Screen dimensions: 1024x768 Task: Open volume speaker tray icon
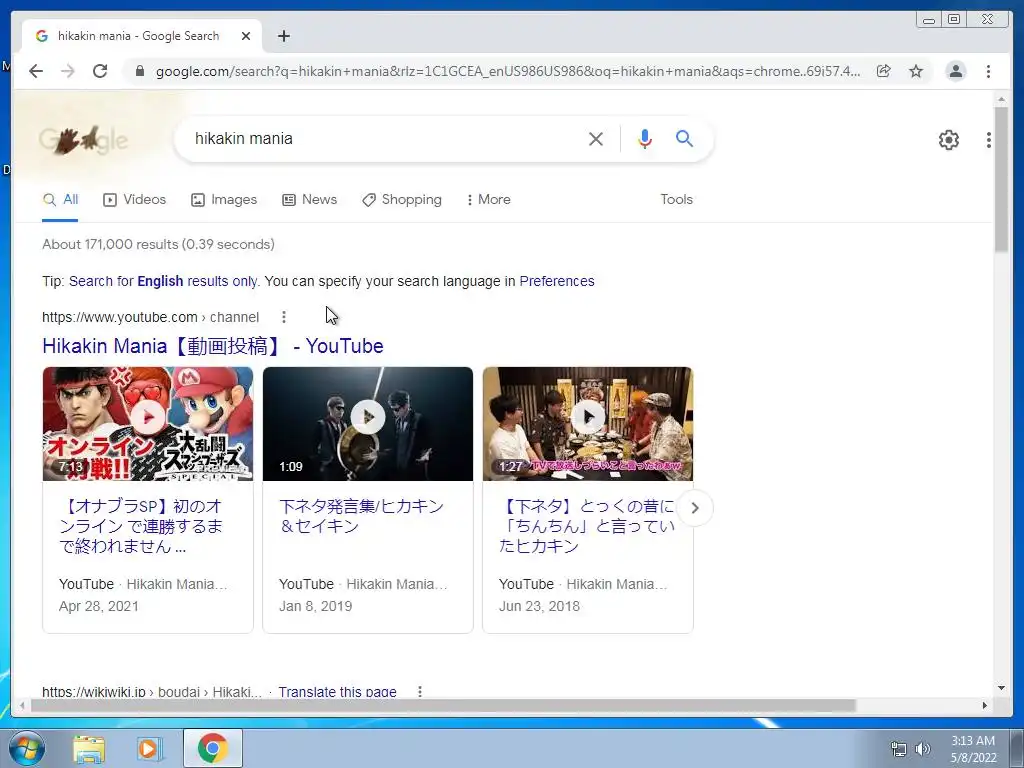click(x=923, y=749)
